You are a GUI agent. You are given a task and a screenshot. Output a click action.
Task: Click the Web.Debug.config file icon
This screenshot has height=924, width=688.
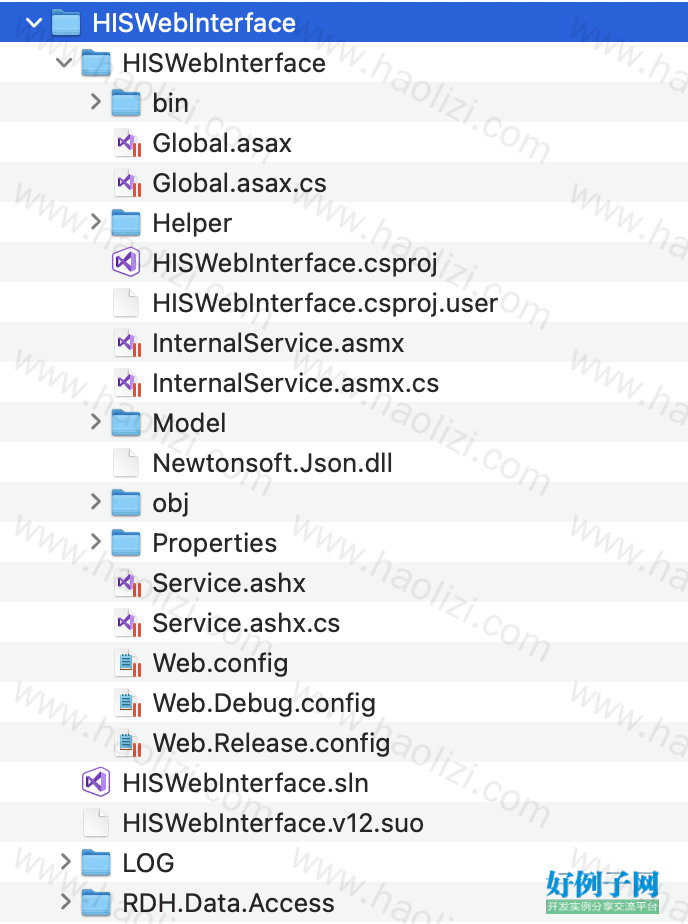(127, 703)
